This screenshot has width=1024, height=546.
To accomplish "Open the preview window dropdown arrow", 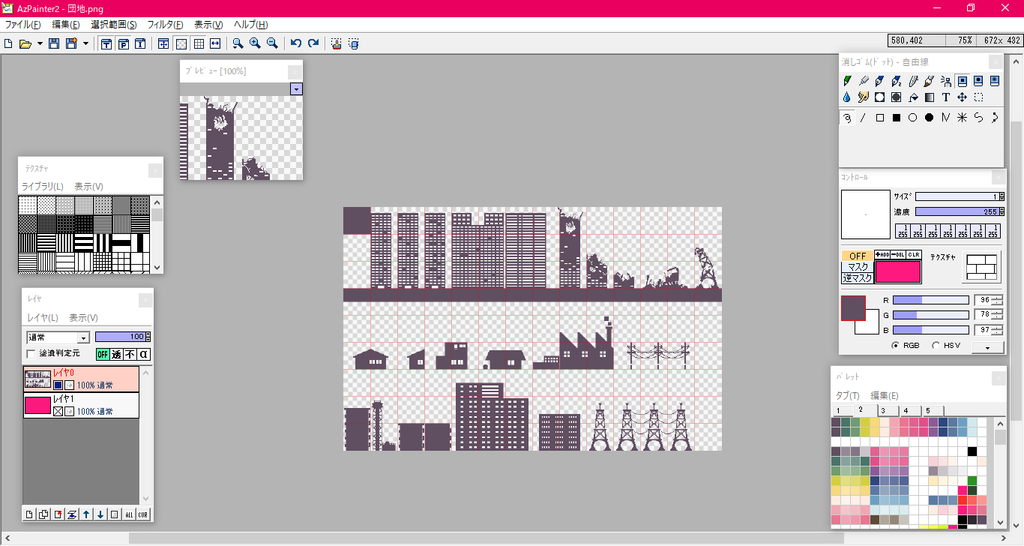I will (296, 89).
